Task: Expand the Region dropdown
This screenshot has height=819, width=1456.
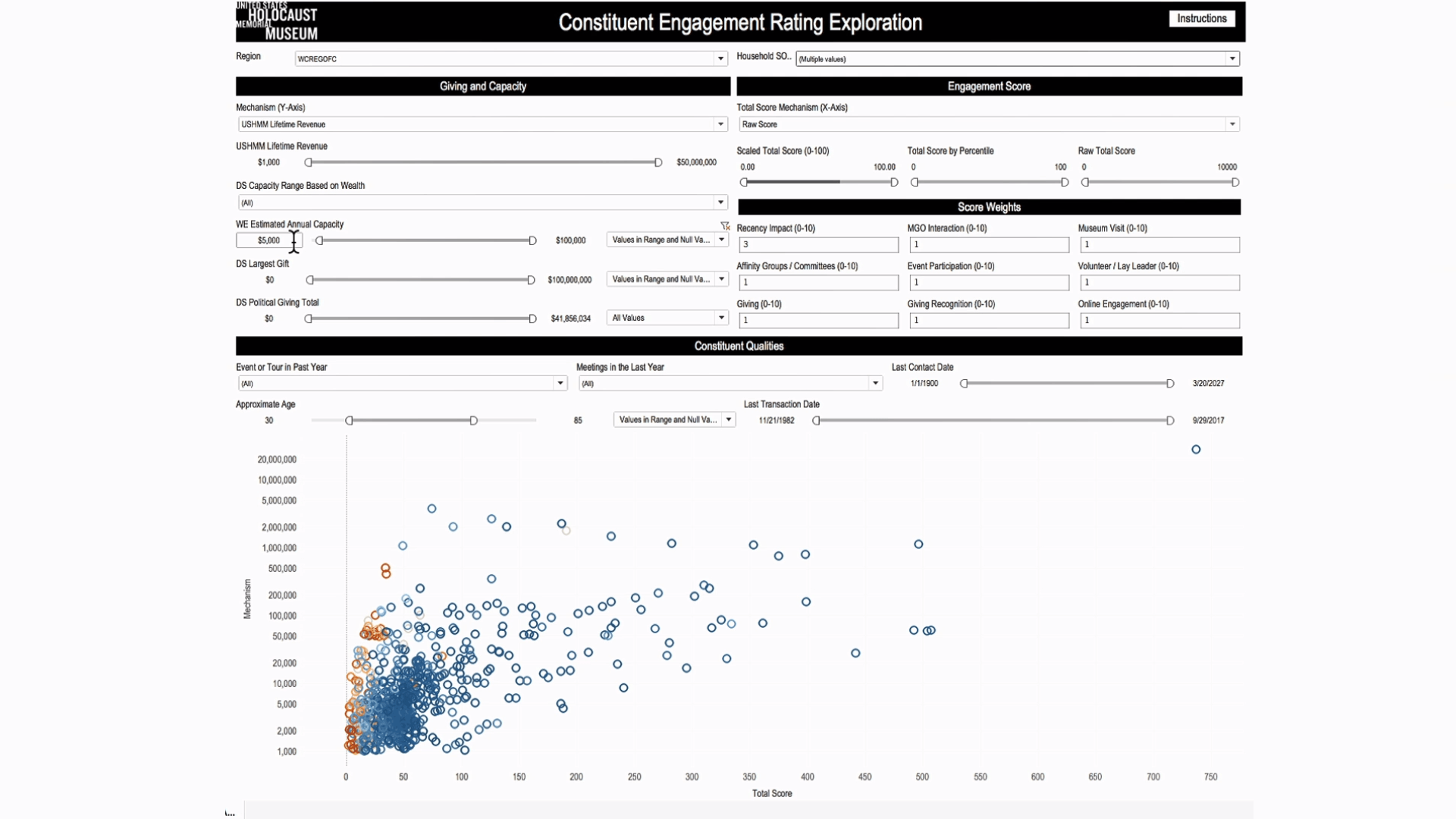Action: [720, 58]
